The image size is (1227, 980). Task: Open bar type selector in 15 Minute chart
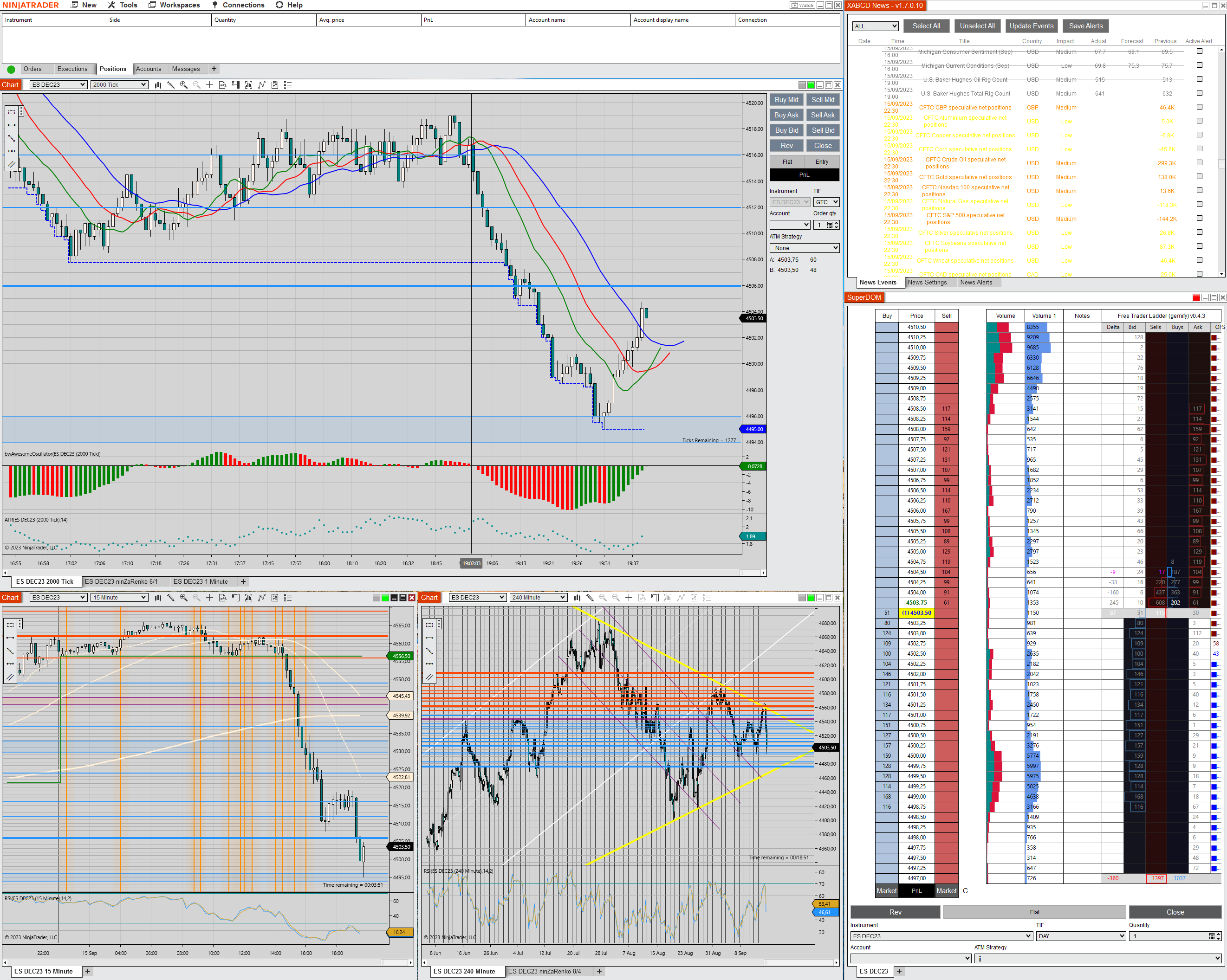pyautogui.click(x=158, y=597)
